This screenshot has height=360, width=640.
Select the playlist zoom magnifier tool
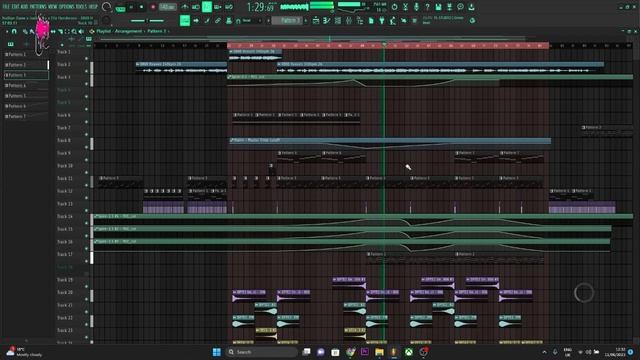pyautogui.click(x=74, y=31)
